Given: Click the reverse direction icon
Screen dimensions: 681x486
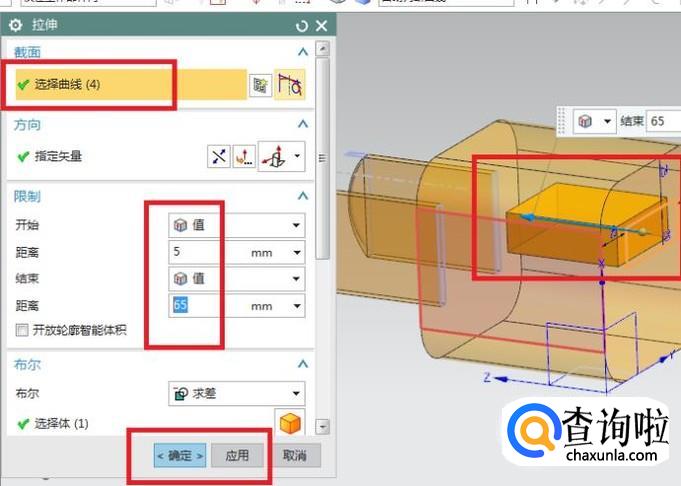Looking at the screenshot, I should [218, 156].
